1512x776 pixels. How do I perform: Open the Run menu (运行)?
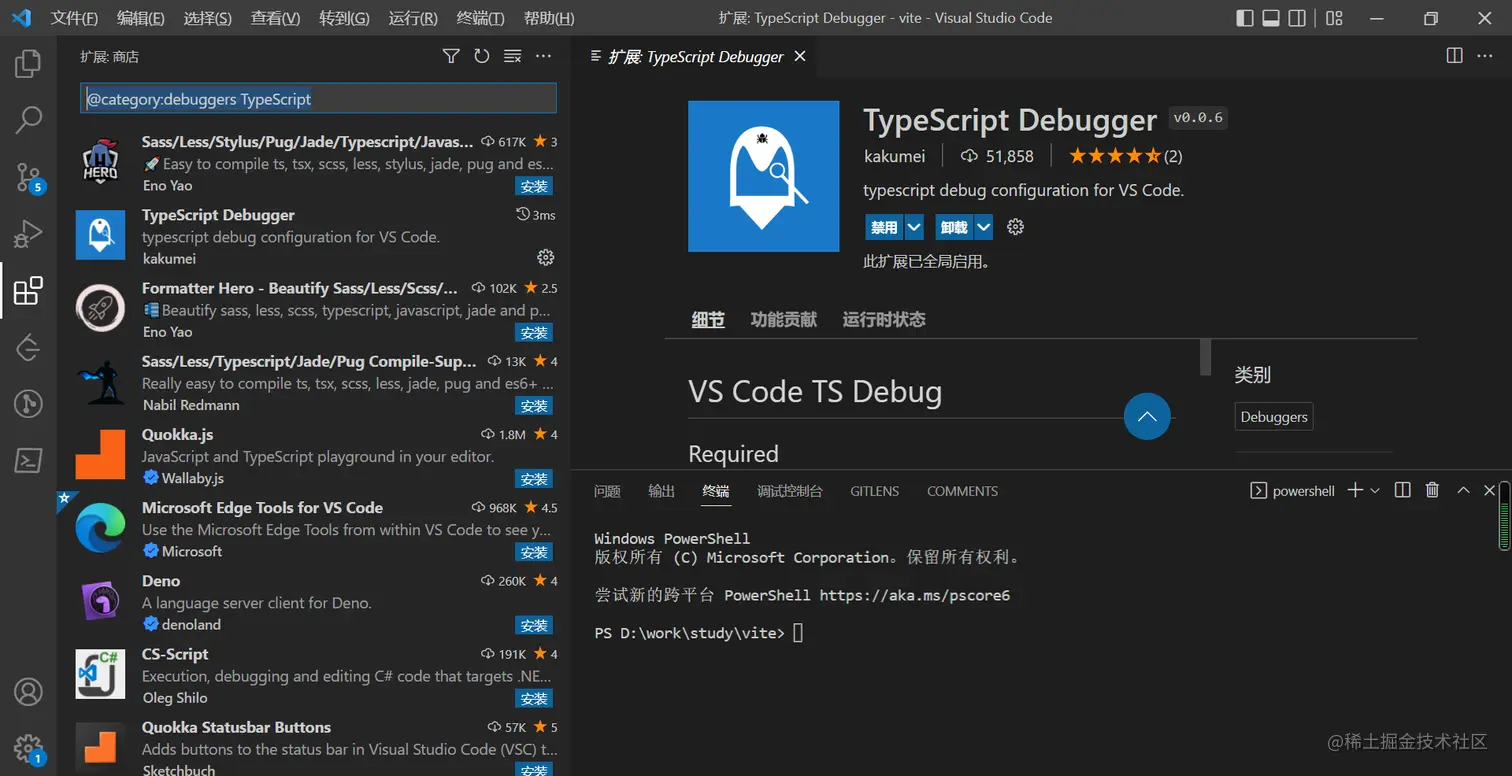coord(413,18)
